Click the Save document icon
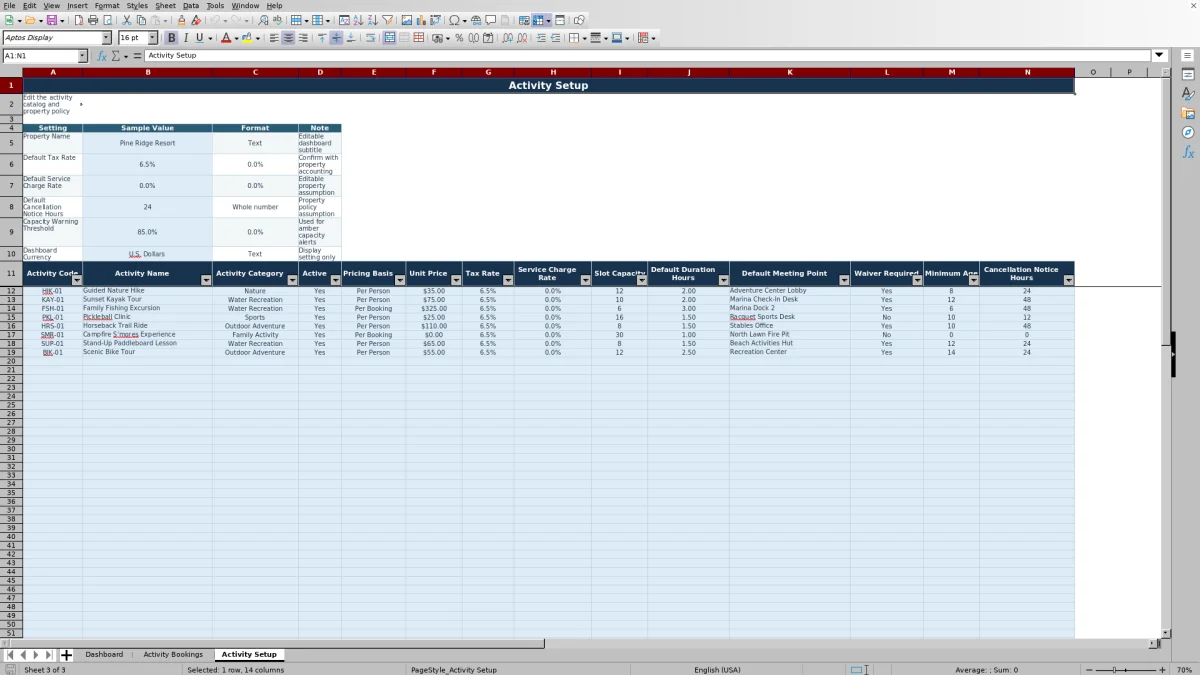Screen dimensions: 1200x675 51,20
